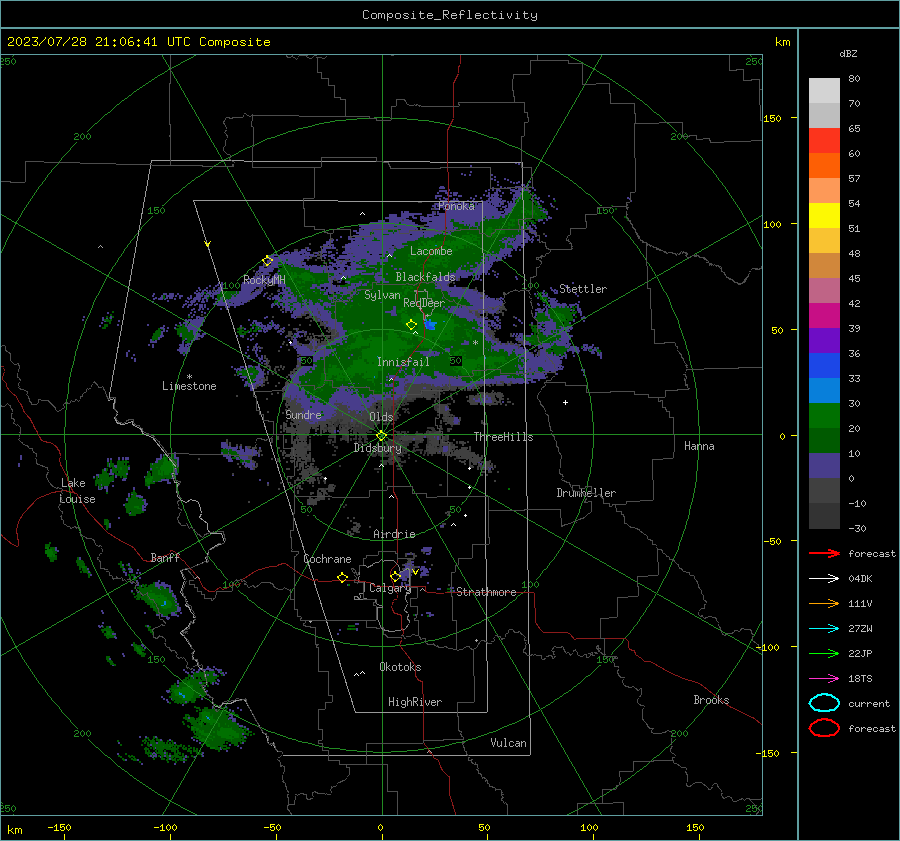Image resolution: width=900 pixels, height=841 pixels.
Task: Choose the magenta 18TS arrow icon
Action: pos(824,679)
